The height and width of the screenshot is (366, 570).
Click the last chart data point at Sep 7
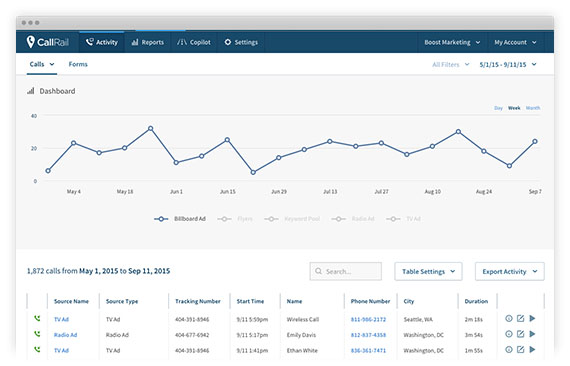click(535, 141)
